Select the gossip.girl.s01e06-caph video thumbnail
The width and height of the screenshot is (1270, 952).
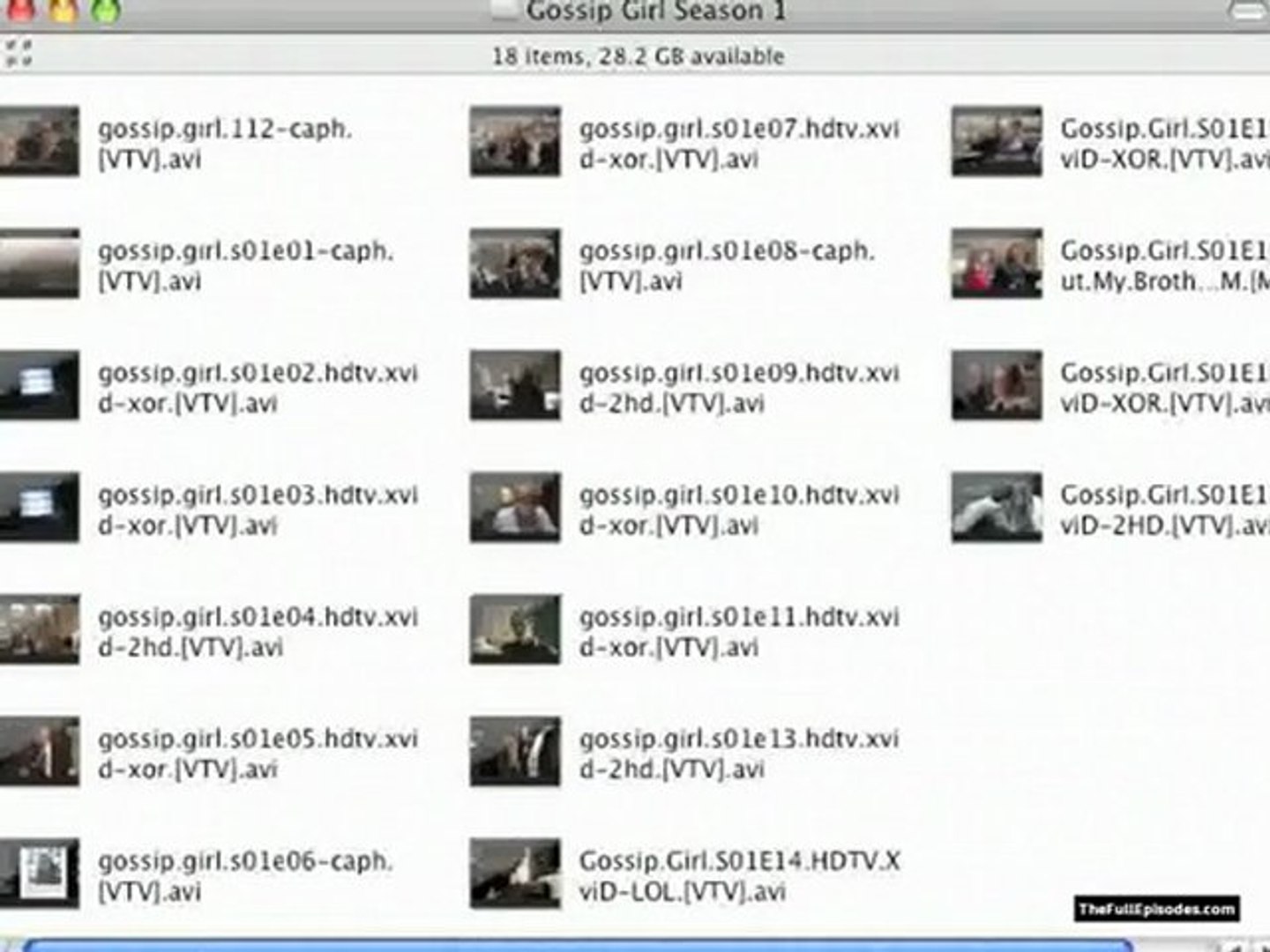coord(39,874)
